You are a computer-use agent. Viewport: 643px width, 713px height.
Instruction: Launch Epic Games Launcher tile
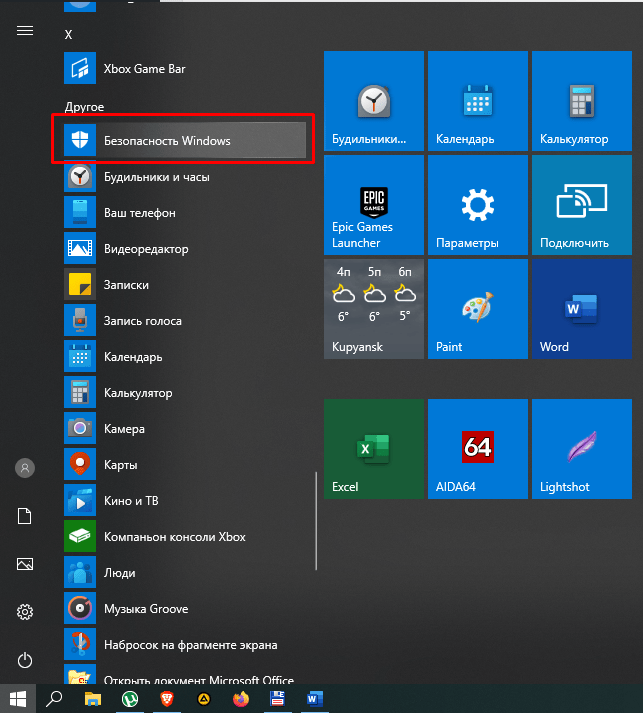(x=374, y=205)
